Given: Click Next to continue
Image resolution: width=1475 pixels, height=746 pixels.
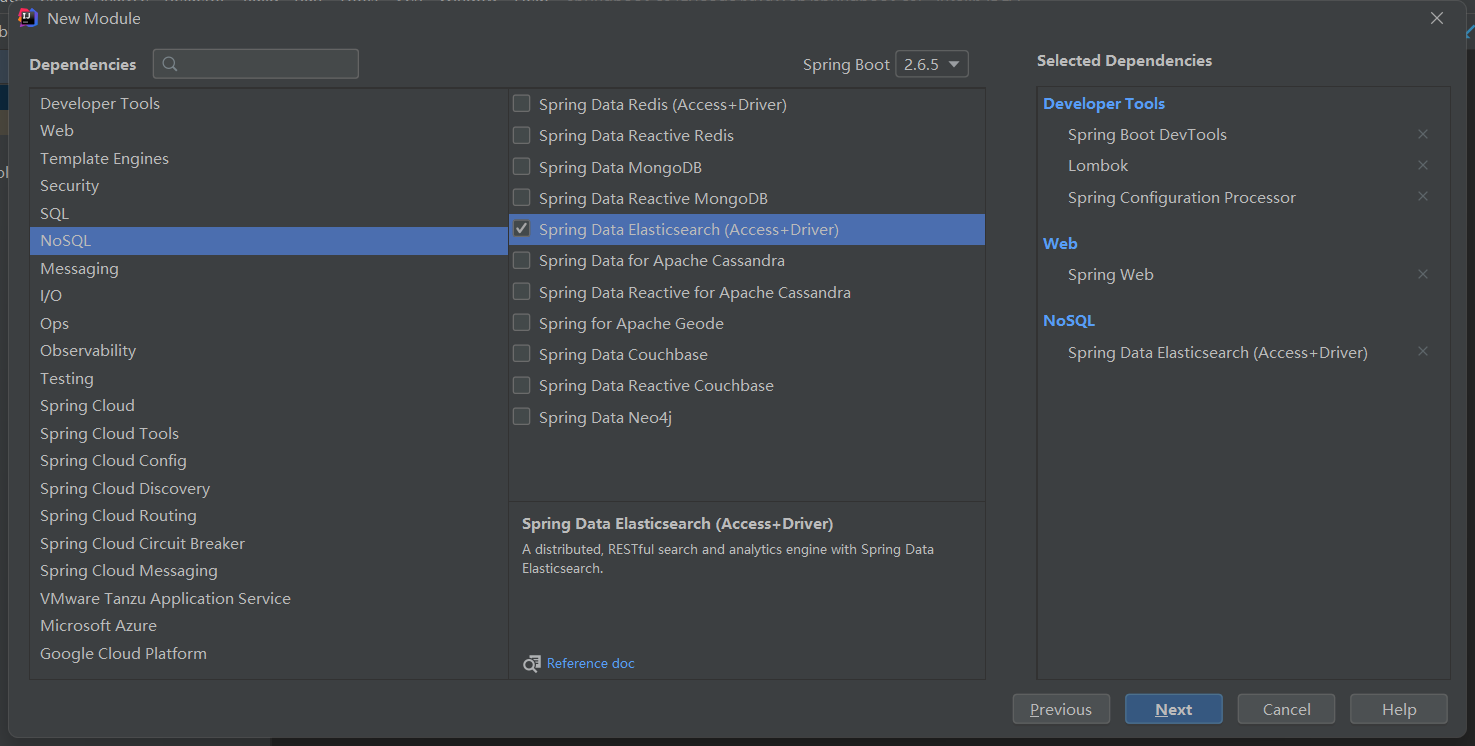Looking at the screenshot, I should 1173,709.
